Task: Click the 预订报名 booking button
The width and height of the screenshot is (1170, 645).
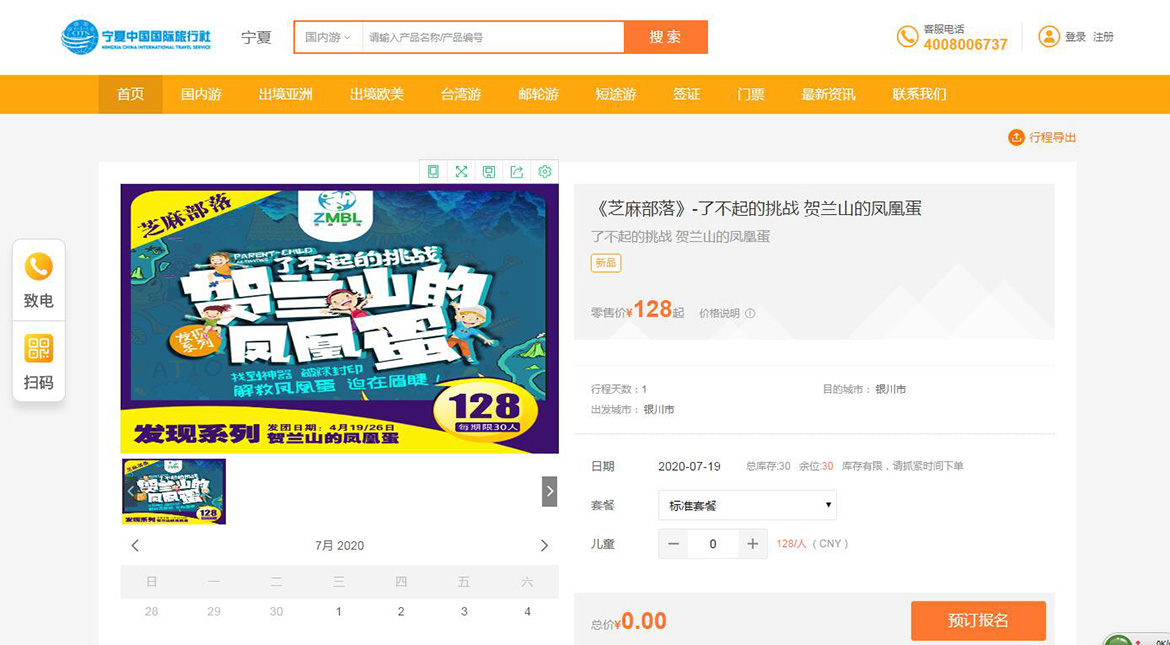Action: [x=977, y=621]
